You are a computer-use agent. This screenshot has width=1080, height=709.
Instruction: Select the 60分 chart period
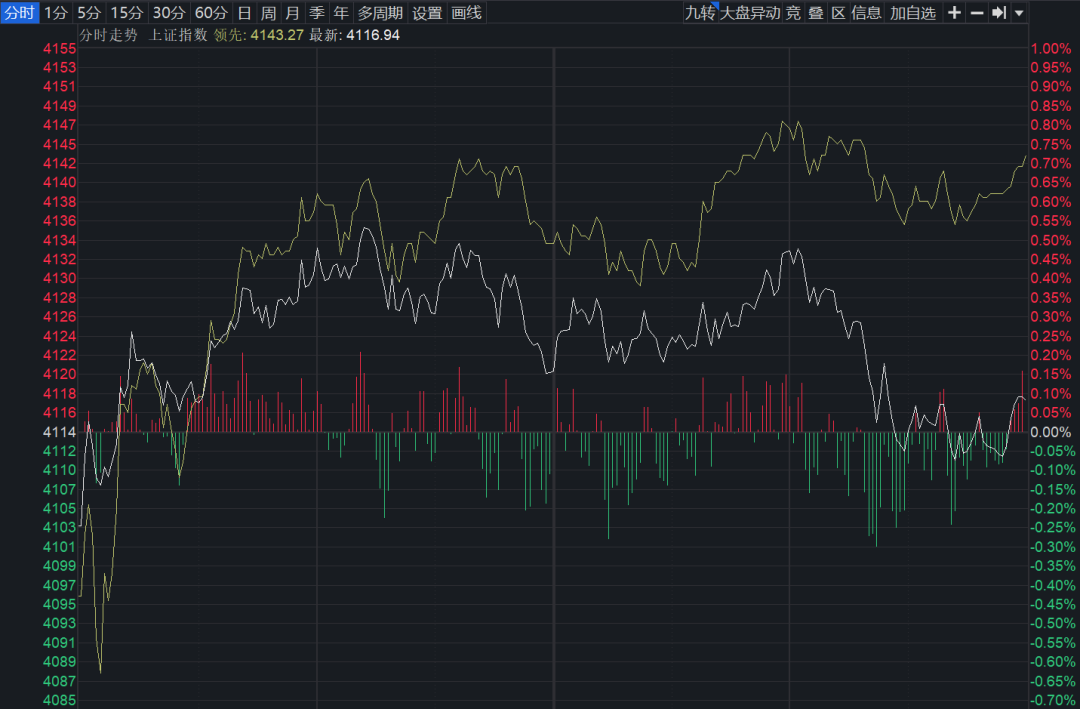tap(211, 13)
